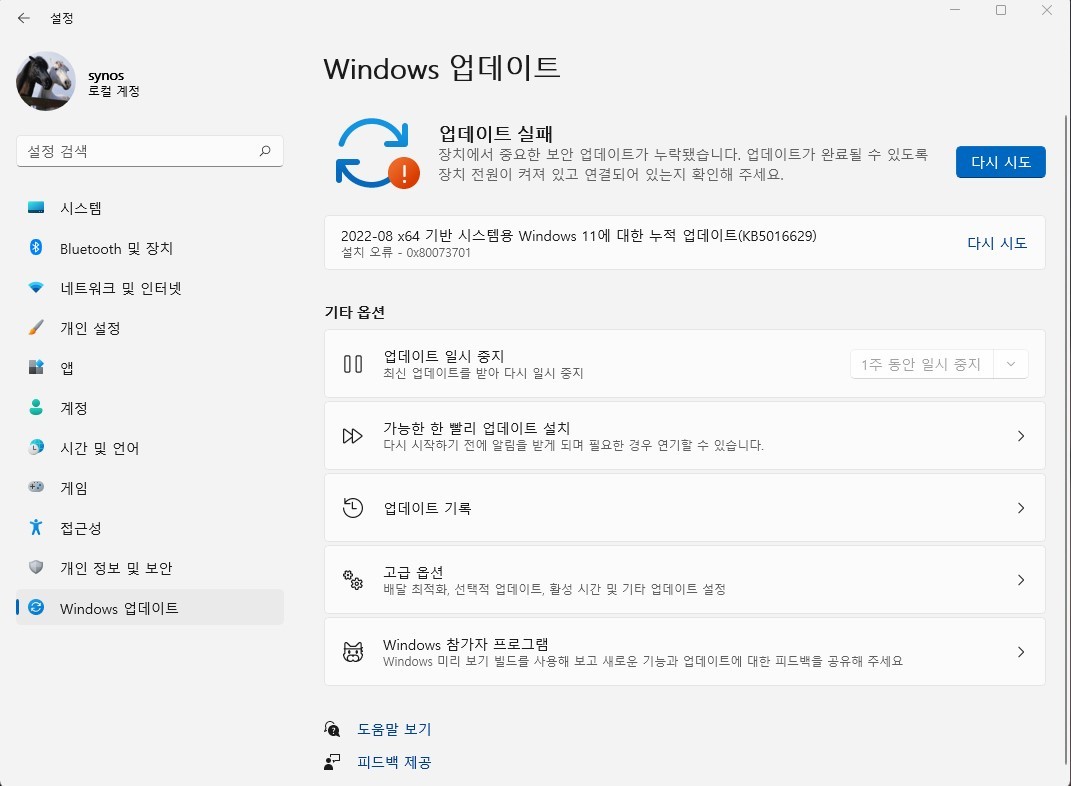Expand the 업데이트 기록 chevron

(x=1020, y=507)
